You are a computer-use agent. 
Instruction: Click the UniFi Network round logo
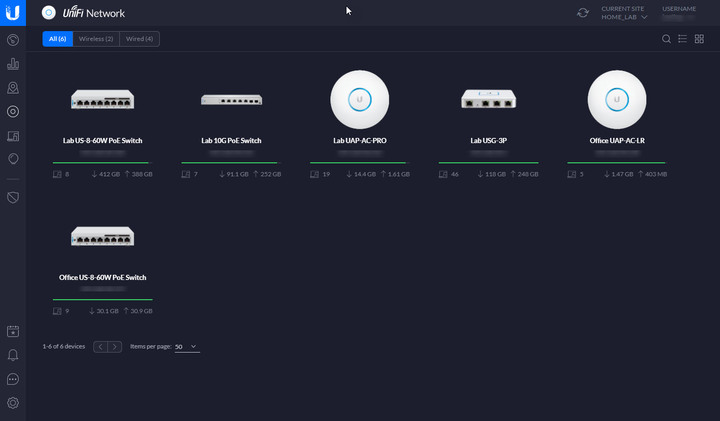[x=49, y=13]
